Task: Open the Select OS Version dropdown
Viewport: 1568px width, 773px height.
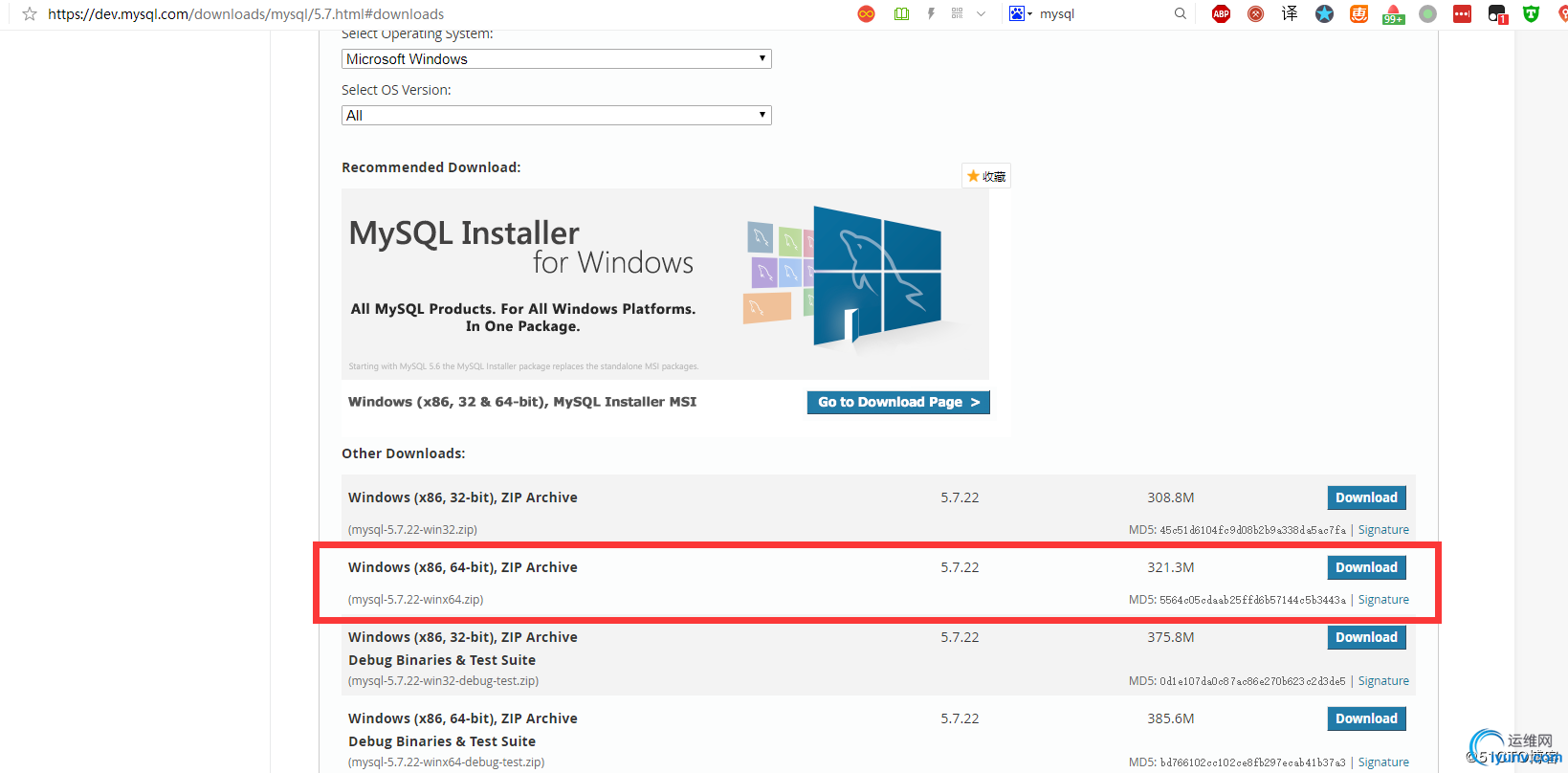Action: tap(556, 116)
